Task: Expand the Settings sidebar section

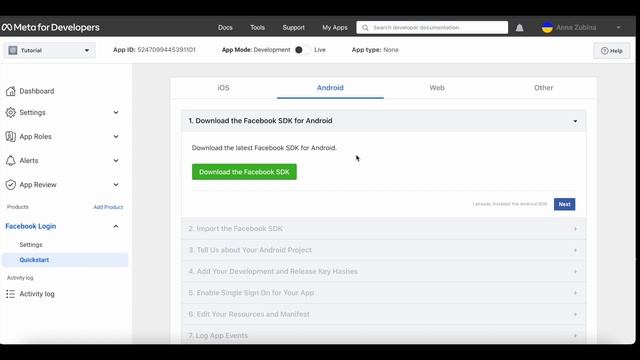Action: 116,112
